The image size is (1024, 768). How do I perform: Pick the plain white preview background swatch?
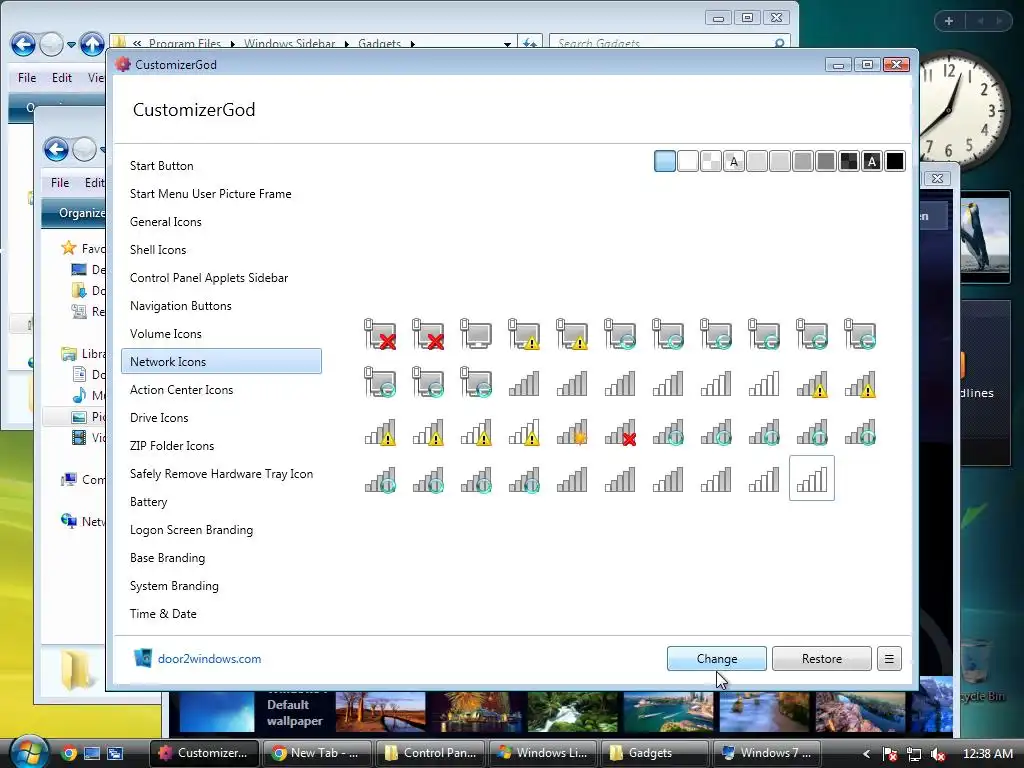(x=688, y=161)
